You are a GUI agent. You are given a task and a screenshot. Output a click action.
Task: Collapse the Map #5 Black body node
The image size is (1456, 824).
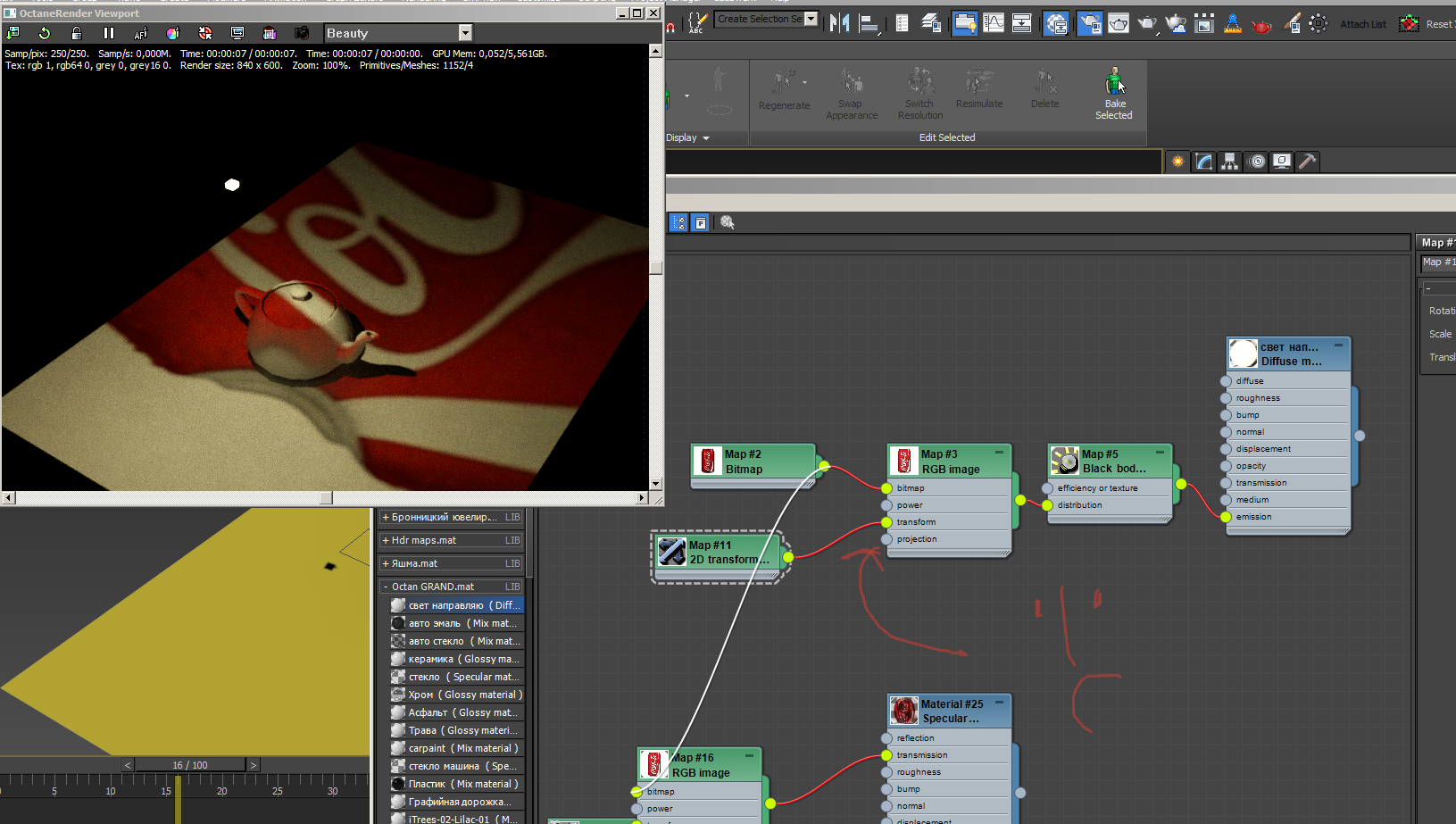click(1161, 453)
